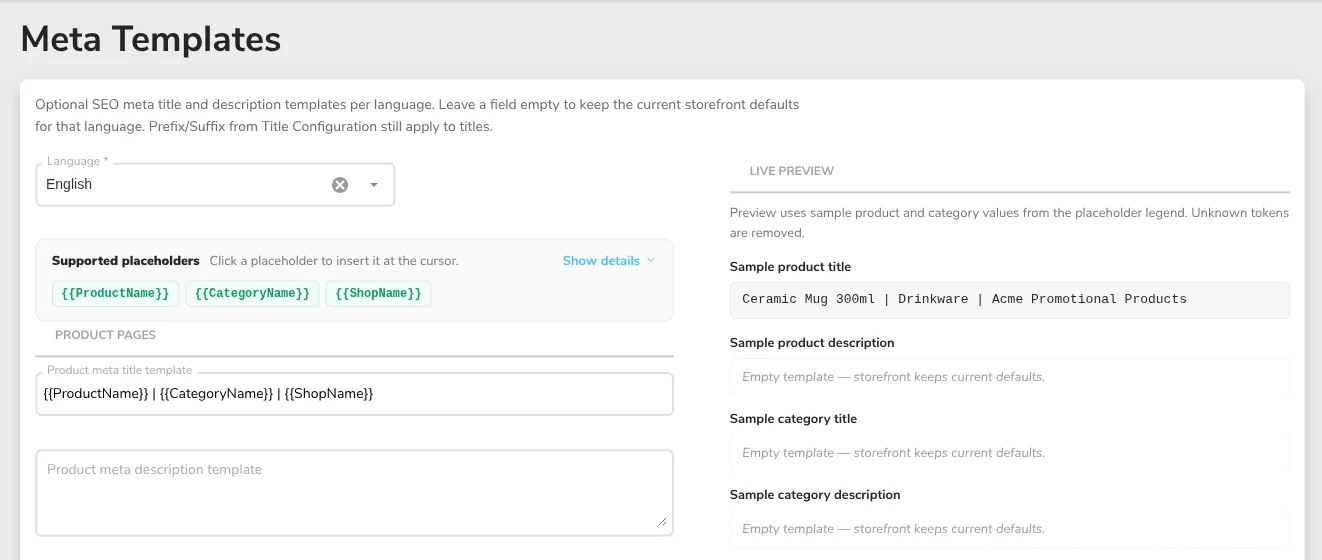Click the Sample product description preview box
This screenshot has height=560, width=1322.
tap(1010, 377)
